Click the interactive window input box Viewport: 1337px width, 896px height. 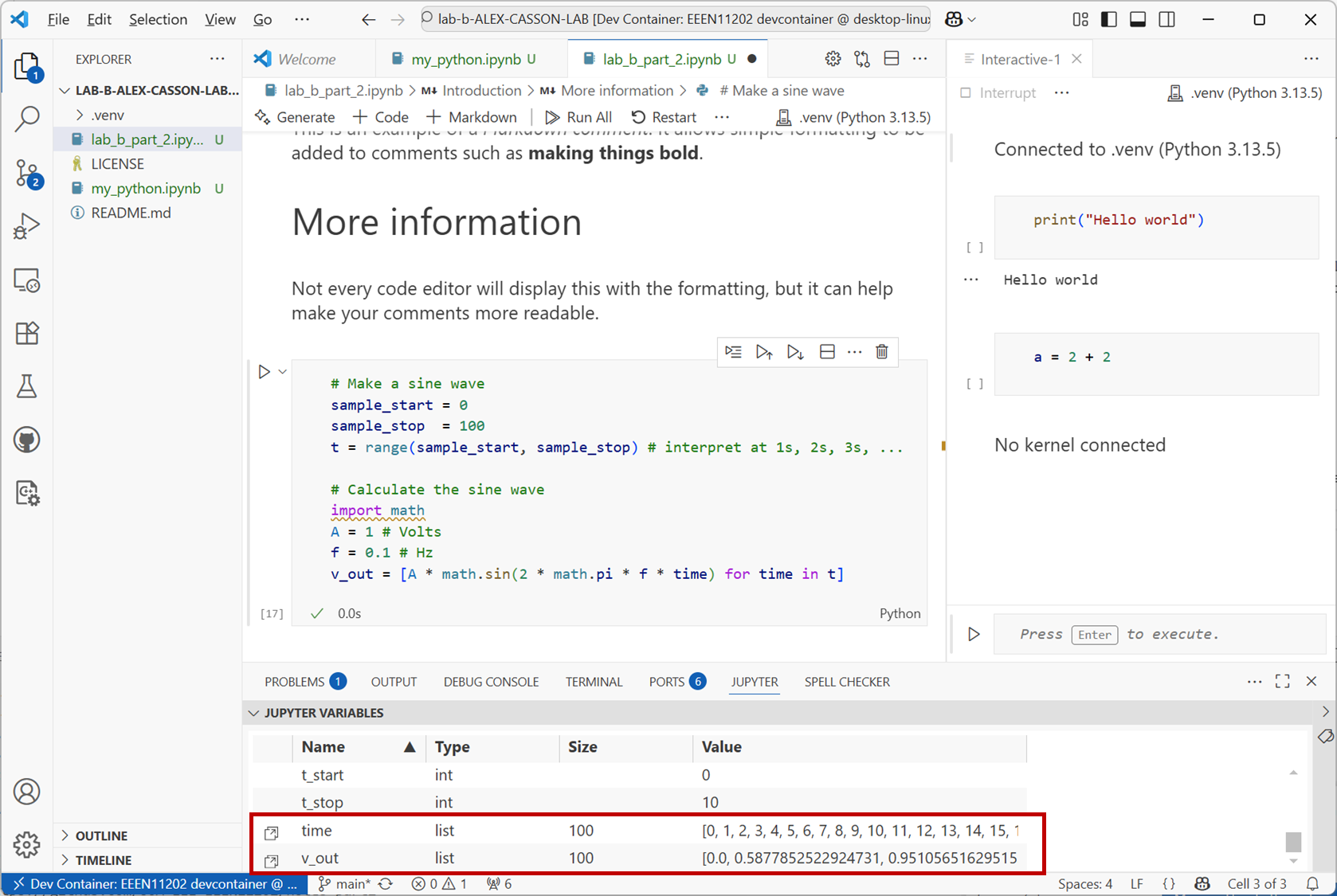(x=1155, y=634)
